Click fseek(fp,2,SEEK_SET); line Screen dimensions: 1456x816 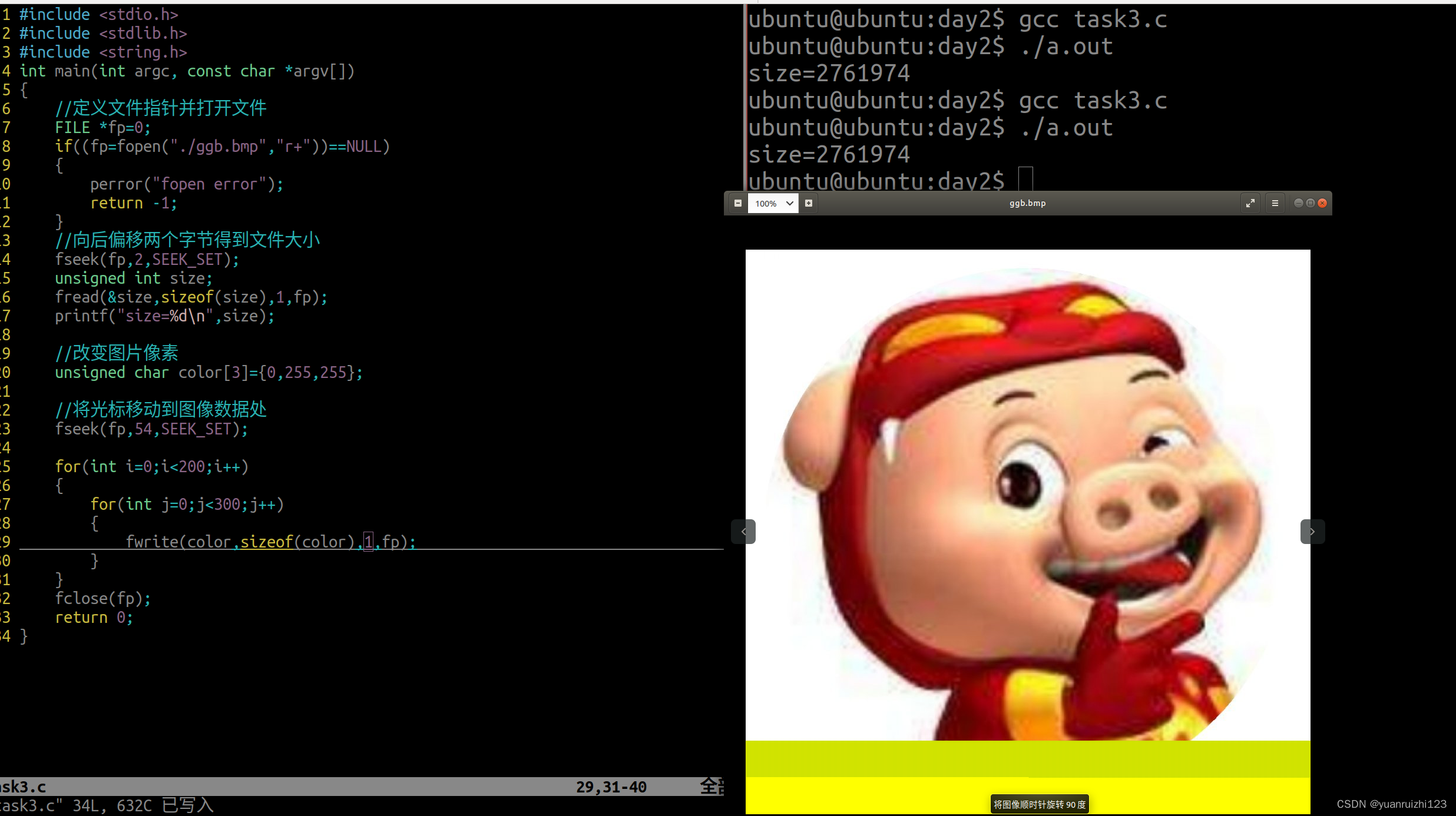[147, 260]
